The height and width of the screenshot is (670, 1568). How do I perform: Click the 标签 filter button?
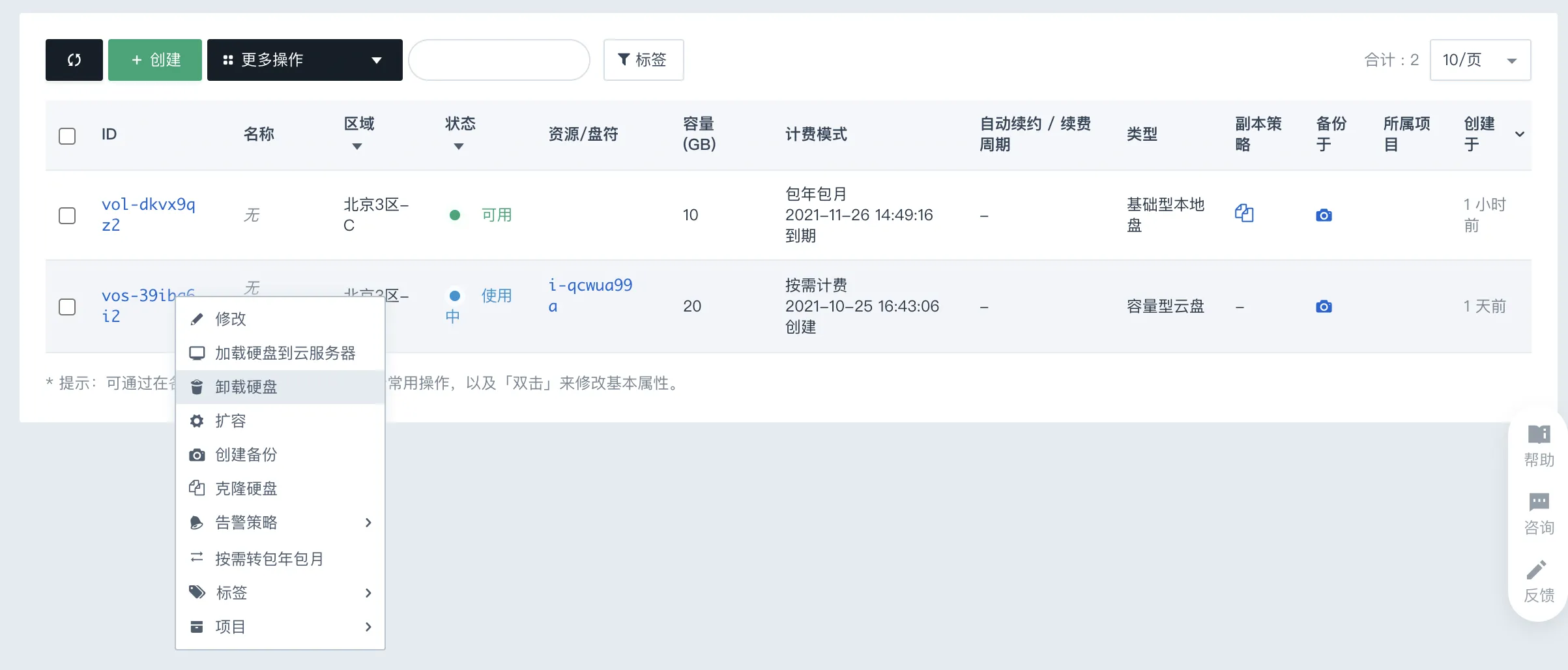(x=643, y=60)
